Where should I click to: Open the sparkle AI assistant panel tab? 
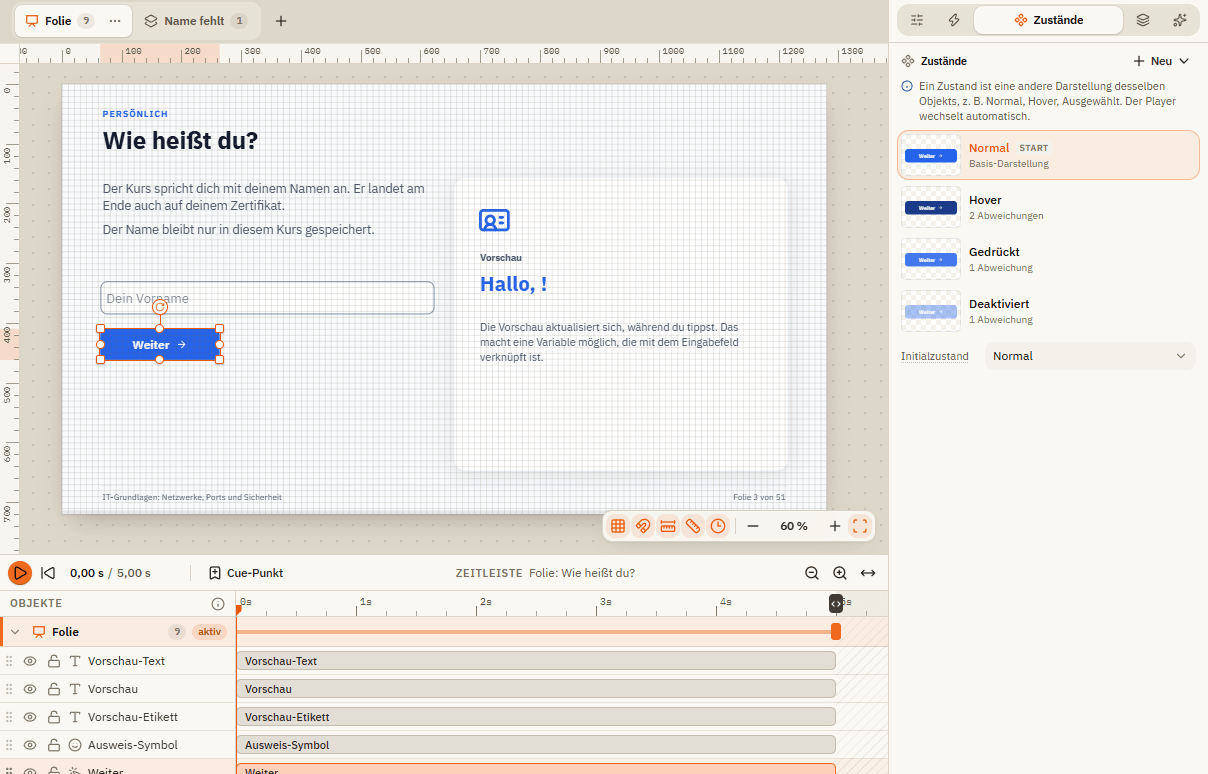coord(1180,20)
